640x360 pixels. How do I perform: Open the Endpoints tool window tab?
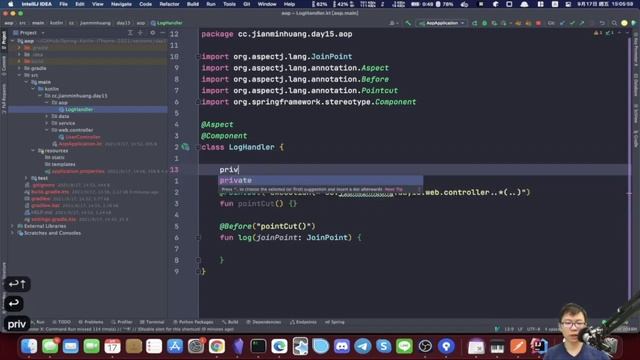click(x=303, y=322)
